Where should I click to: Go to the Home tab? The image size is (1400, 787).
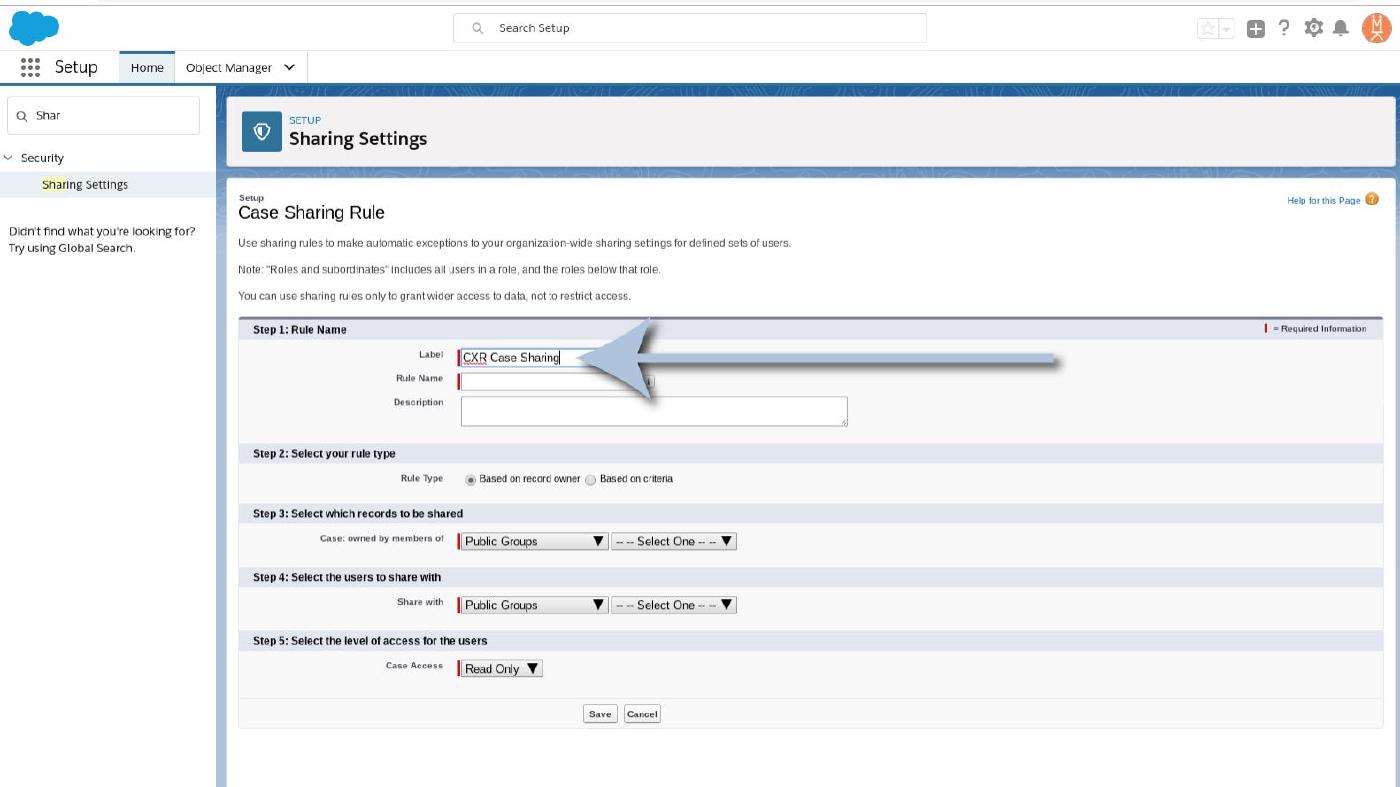click(x=147, y=68)
